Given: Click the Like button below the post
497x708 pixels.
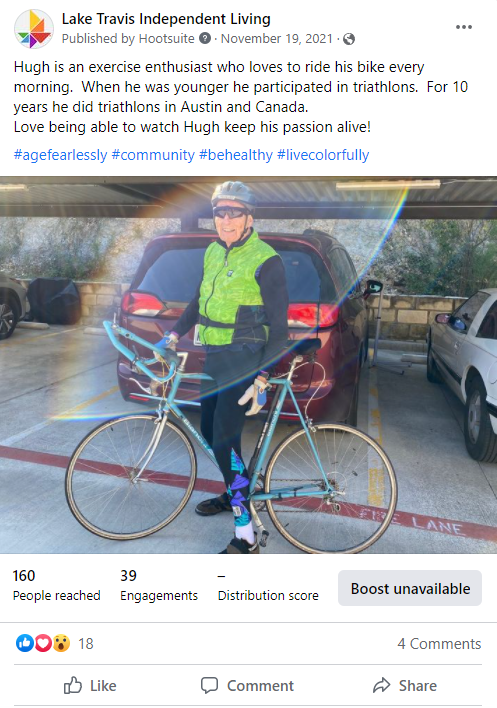Looking at the screenshot, I should [x=90, y=685].
